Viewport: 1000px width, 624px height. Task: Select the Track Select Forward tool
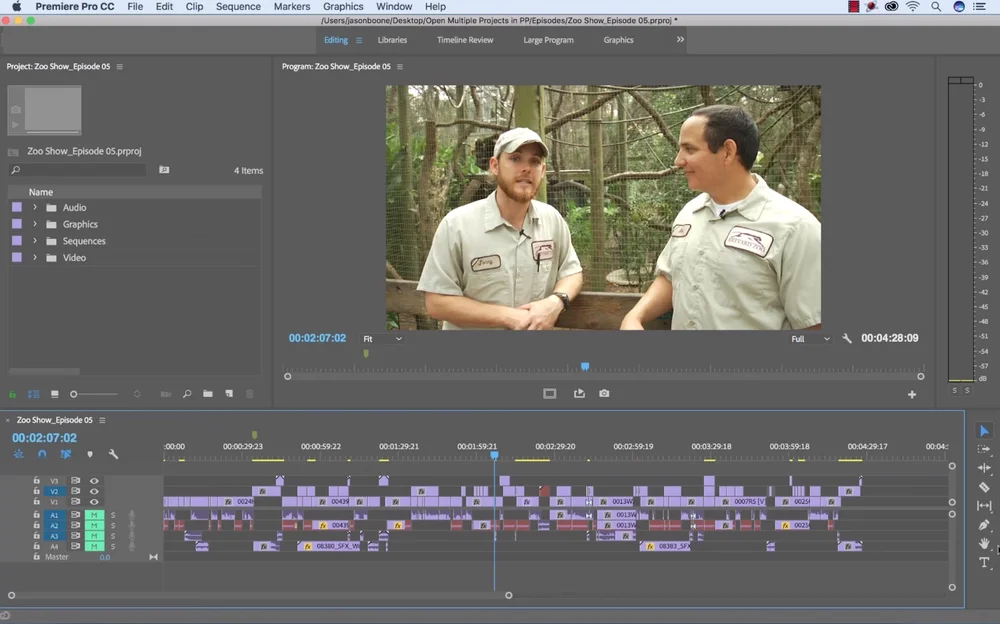[x=984, y=449]
